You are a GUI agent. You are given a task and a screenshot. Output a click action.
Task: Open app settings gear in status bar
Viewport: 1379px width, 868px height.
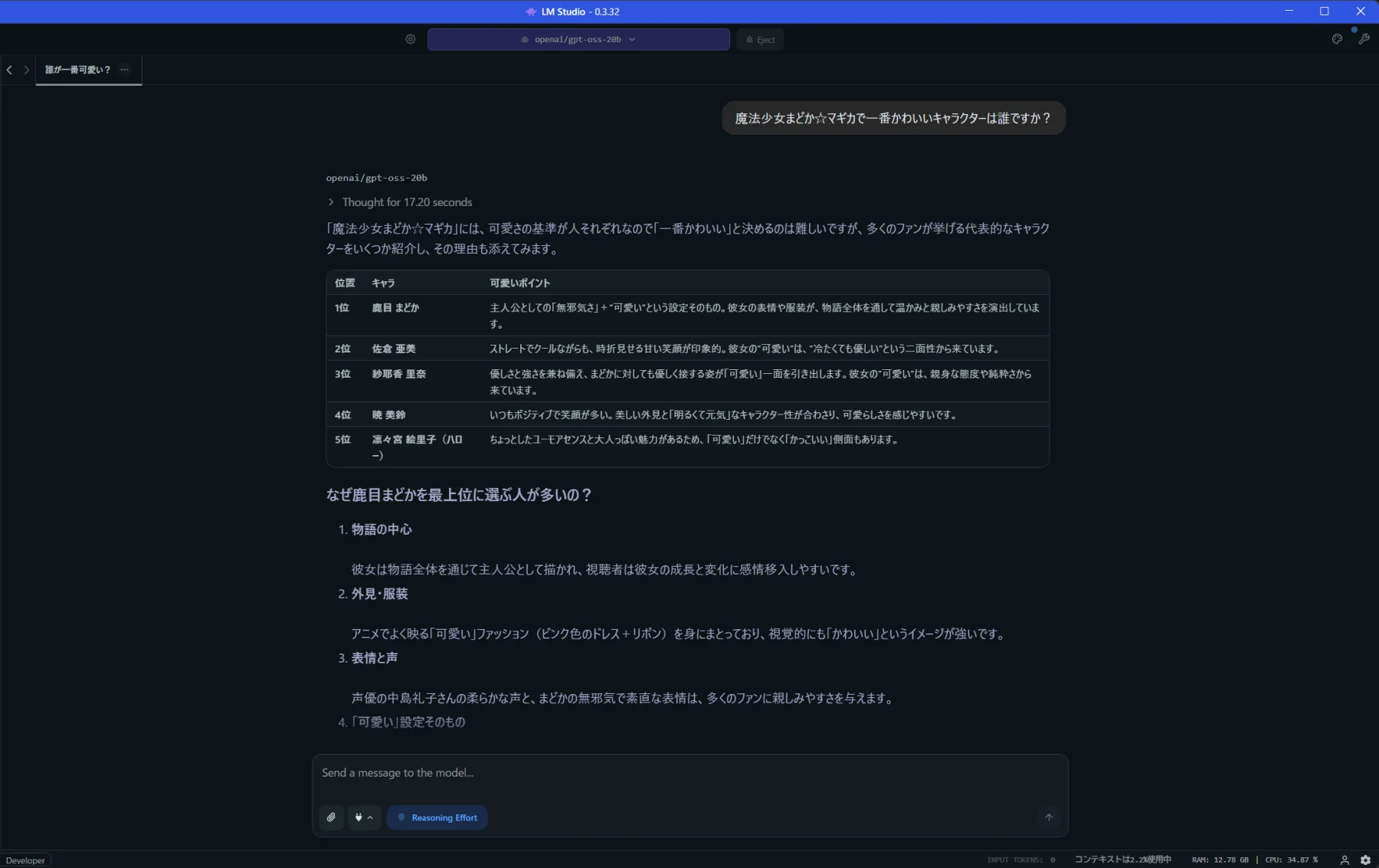1365,860
